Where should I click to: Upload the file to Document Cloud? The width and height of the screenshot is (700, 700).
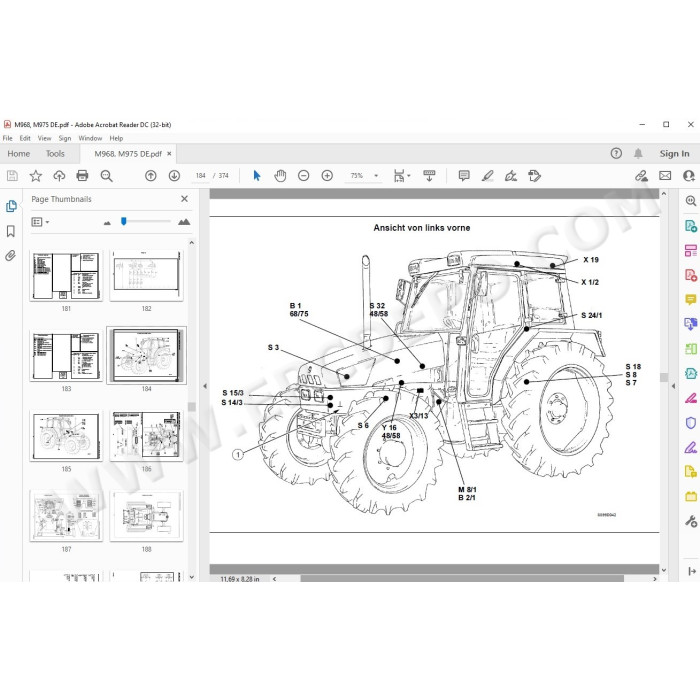(x=59, y=176)
